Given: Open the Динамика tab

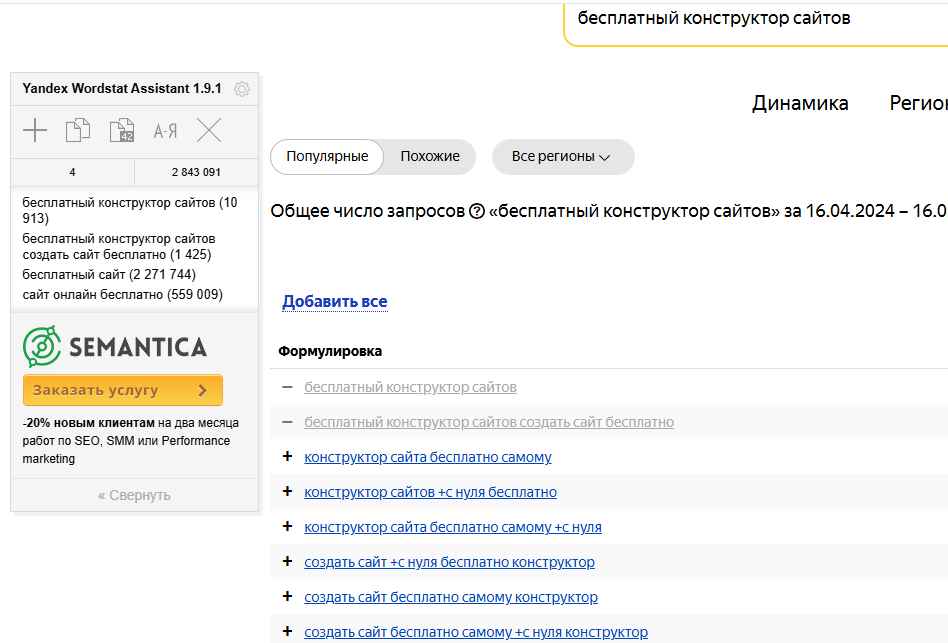Looking at the screenshot, I should (800, 103).
